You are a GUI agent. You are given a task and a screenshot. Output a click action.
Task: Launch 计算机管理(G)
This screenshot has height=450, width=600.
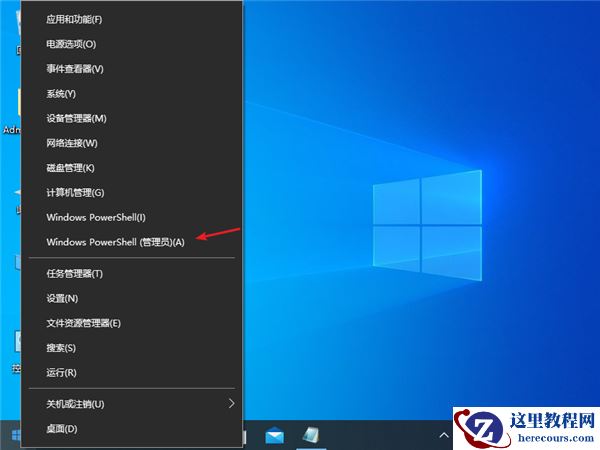click(x=132, y=192)
